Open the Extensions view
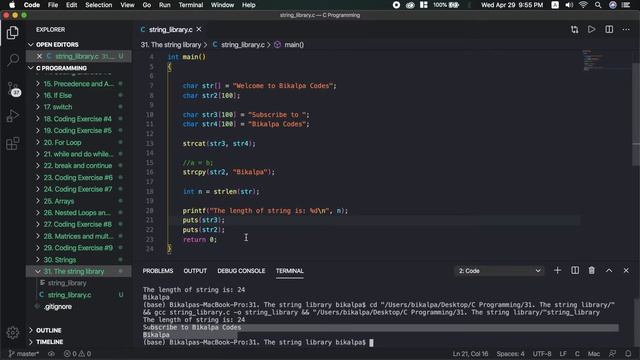The image size is (640, 360). (x=13, y=143)
